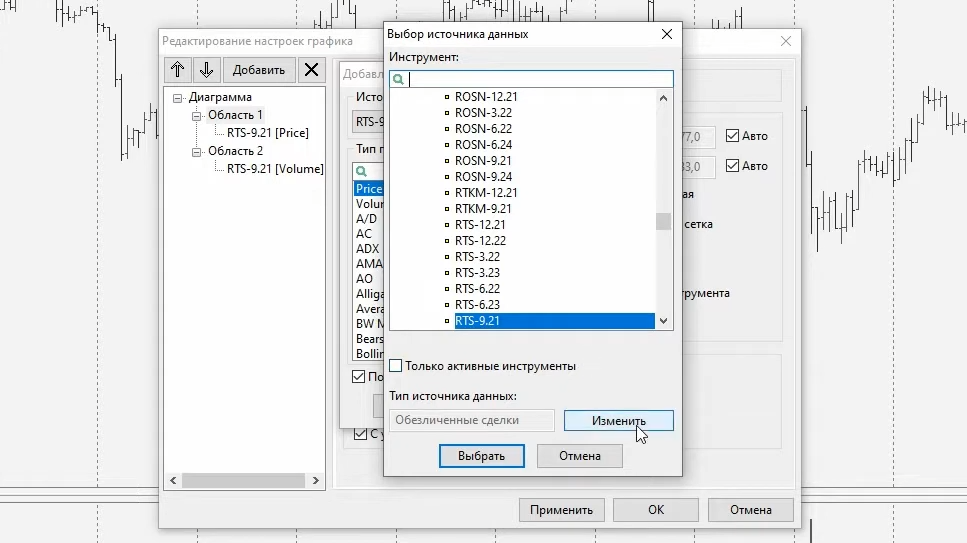
Task: Collapse the 'Область 2' tree node
Action: point(197,152)
